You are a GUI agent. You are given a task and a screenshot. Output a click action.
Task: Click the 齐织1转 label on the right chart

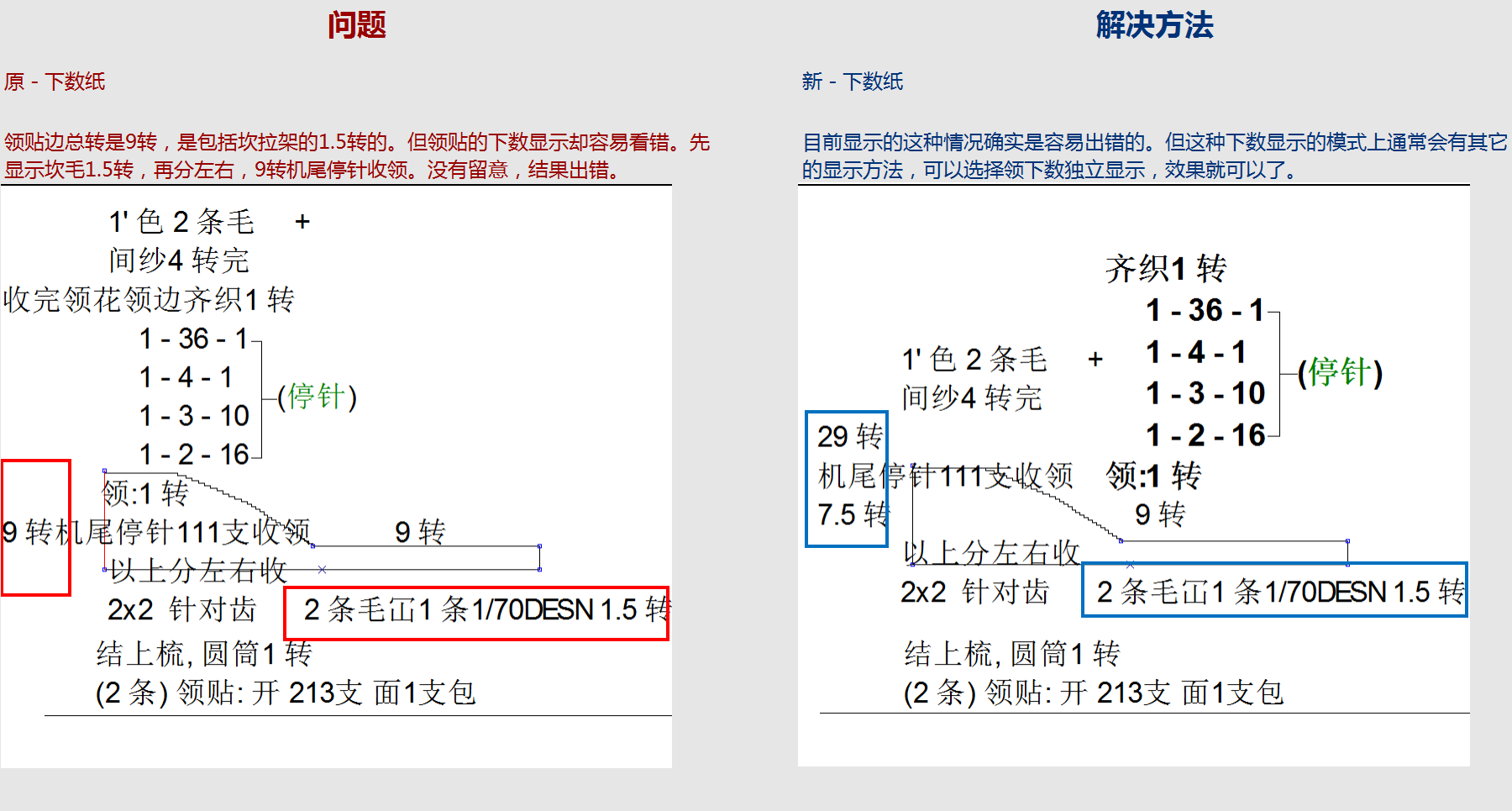point(1165,271)
